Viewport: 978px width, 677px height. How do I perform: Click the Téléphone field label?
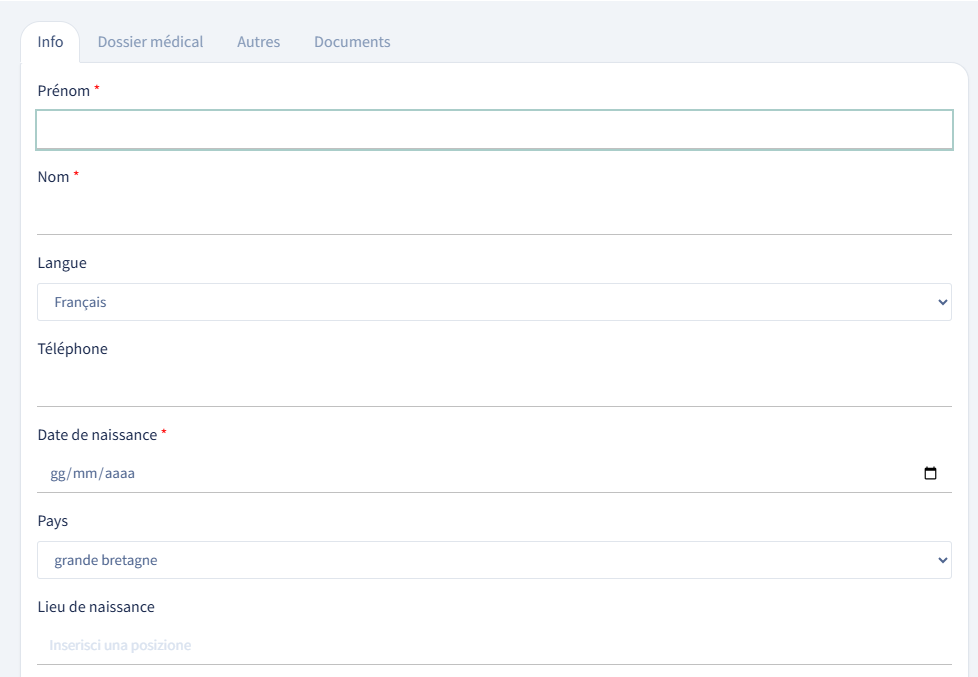72,349
